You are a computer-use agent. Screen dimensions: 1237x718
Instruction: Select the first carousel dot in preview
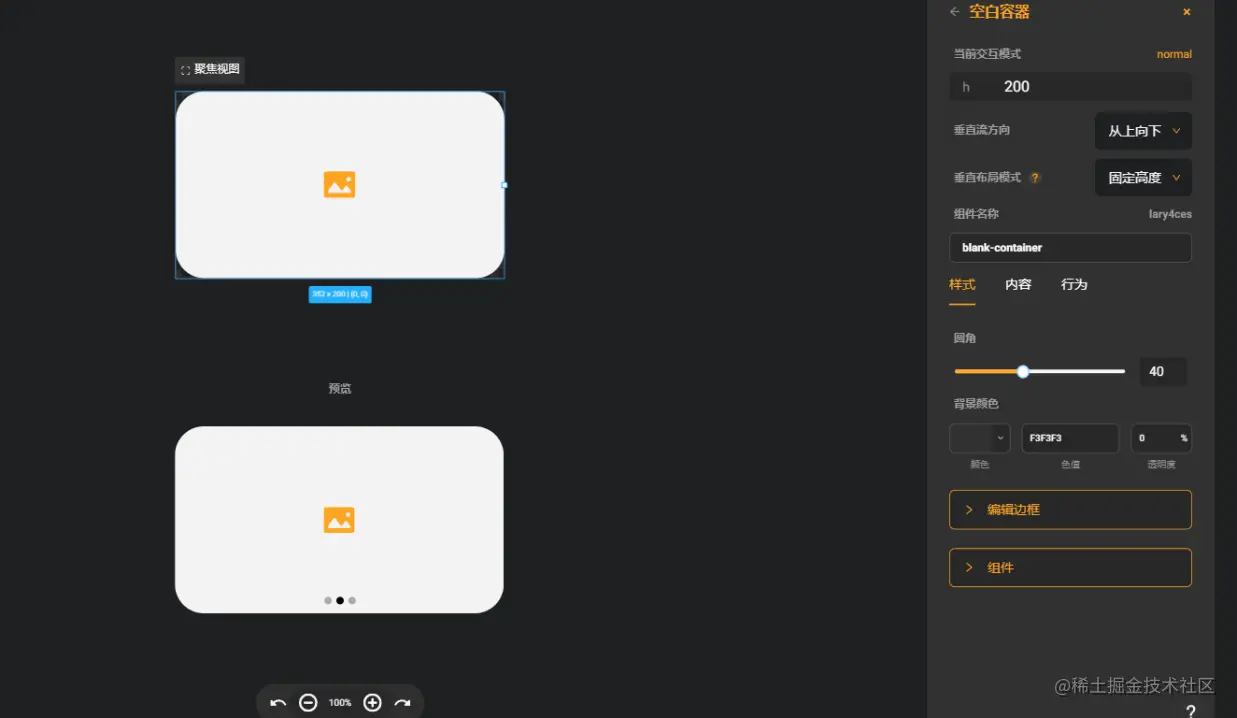[x=328, y=601]
